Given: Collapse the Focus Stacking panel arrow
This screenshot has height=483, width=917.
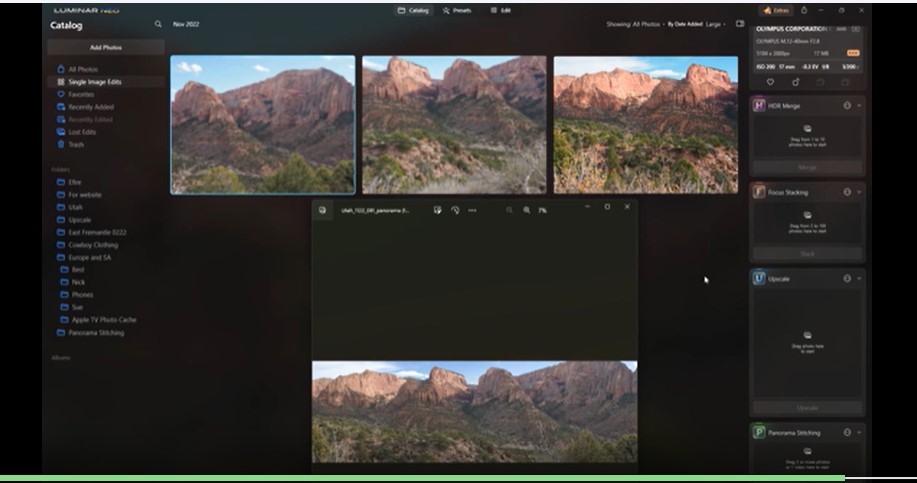Looking at the screenshot, I should click(859, 192).
